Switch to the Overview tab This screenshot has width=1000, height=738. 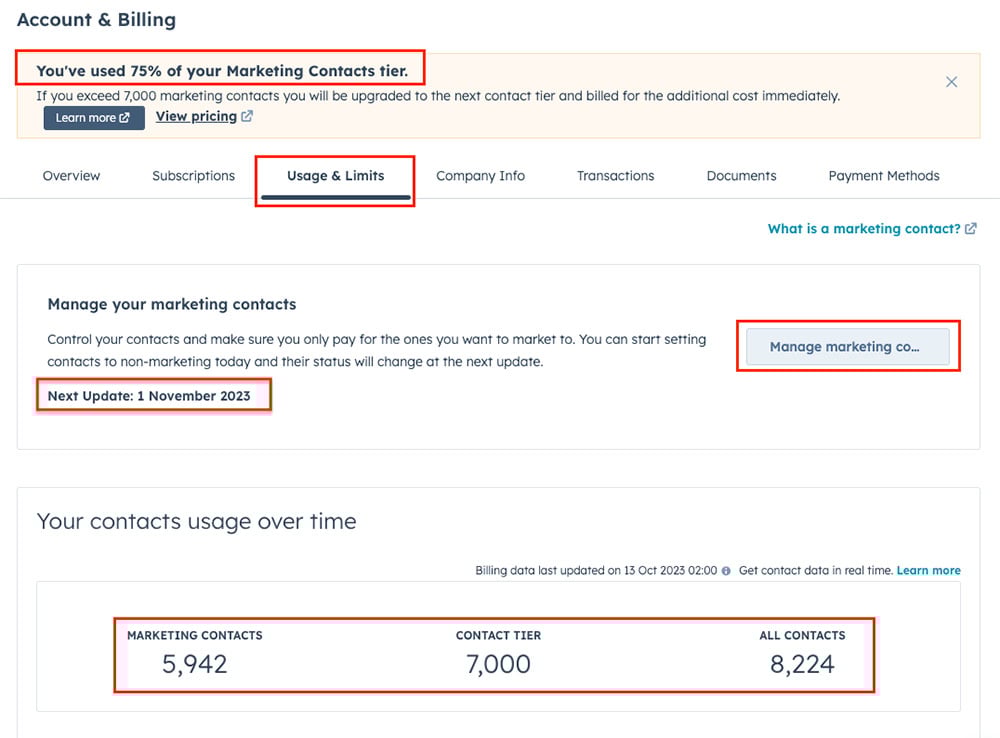(x=70, y=175)
